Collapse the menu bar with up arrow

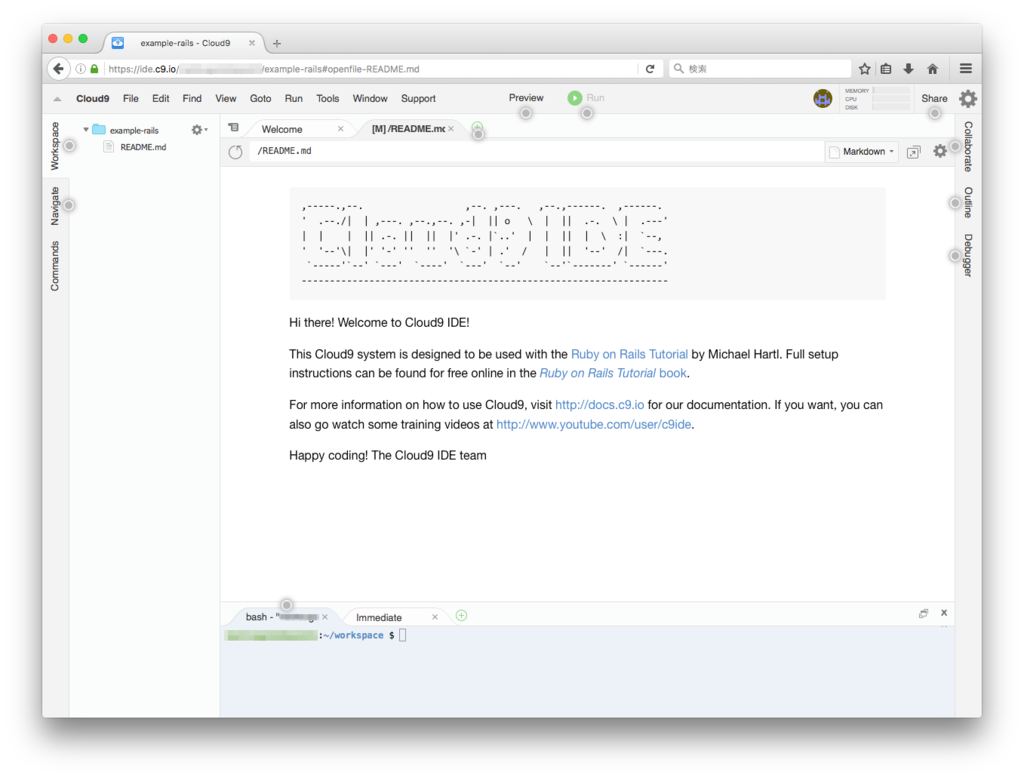(x=57, y=99)
